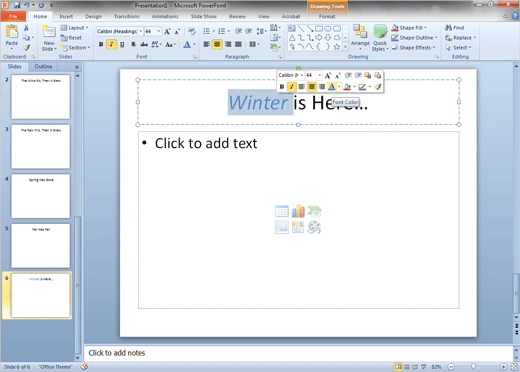
Task: Click Replace button
Action: coord(461,38)
